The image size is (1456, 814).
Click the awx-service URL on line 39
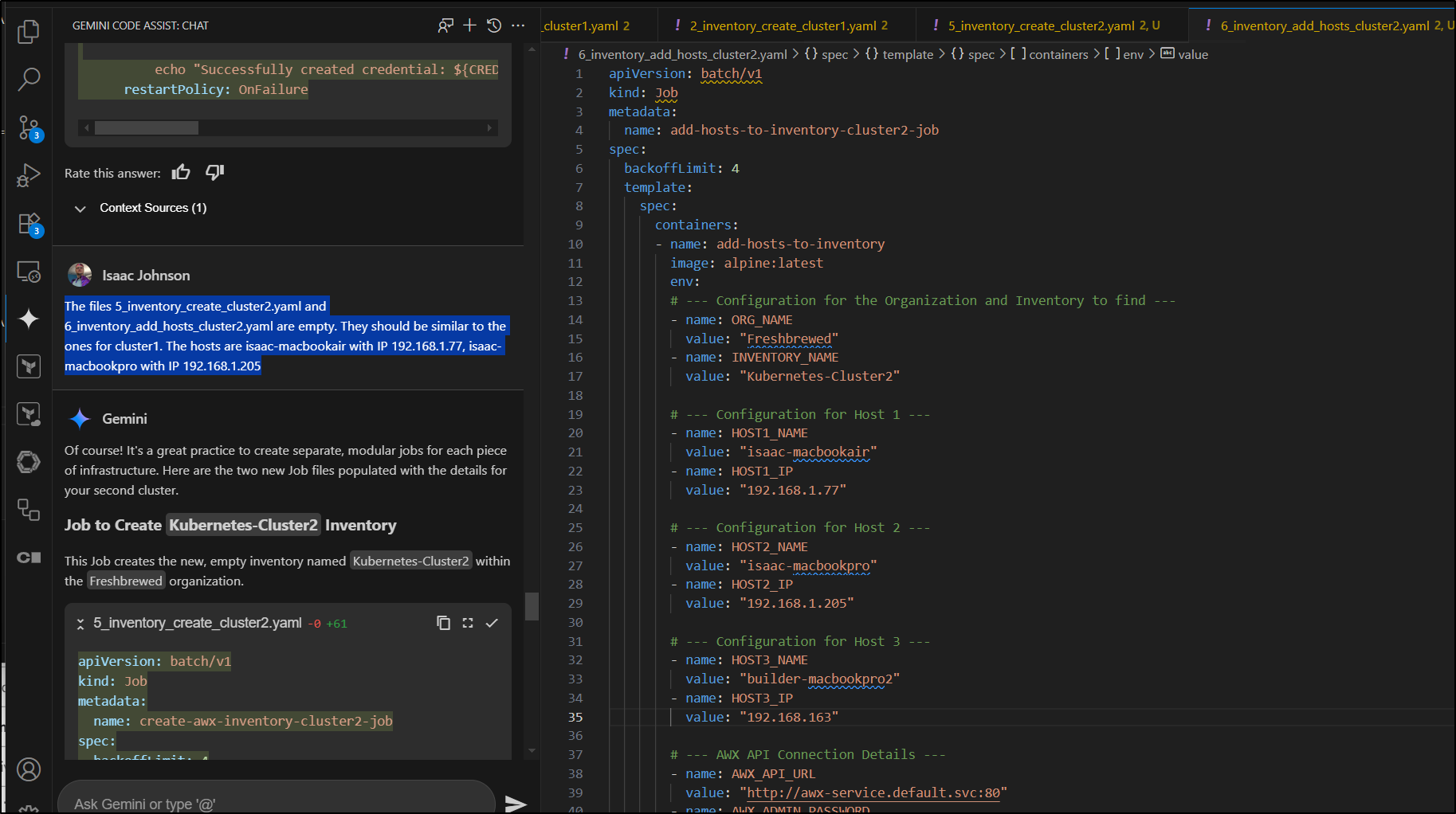(x=873, y=792)
